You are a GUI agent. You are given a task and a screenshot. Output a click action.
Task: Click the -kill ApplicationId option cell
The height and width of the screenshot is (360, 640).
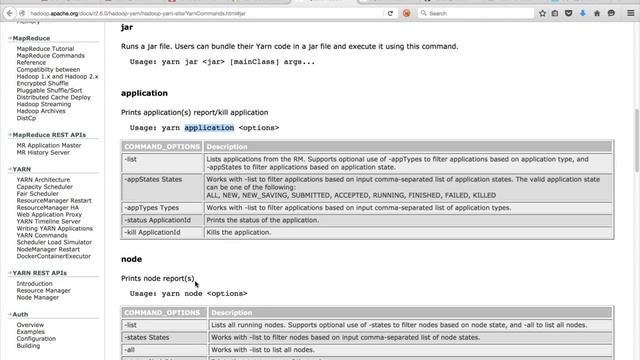(162, 232)
